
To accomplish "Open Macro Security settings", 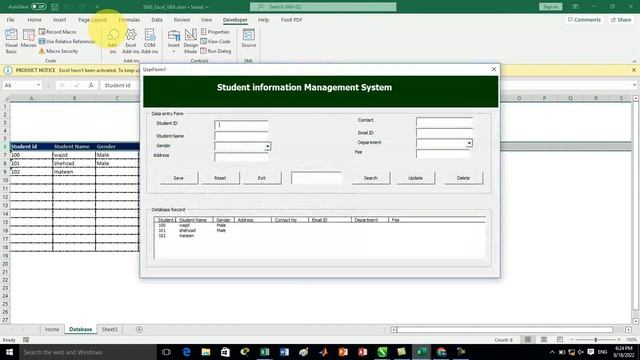I will [x=58, y=51].
